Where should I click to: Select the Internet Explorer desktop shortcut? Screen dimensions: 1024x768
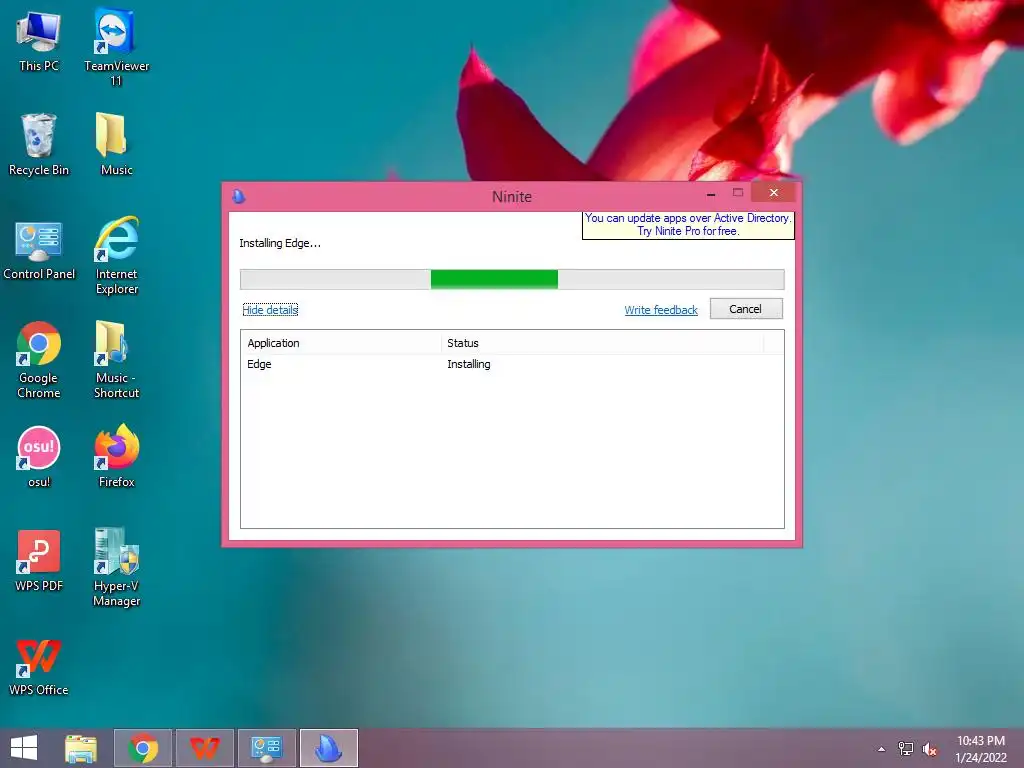click(116, 255)
